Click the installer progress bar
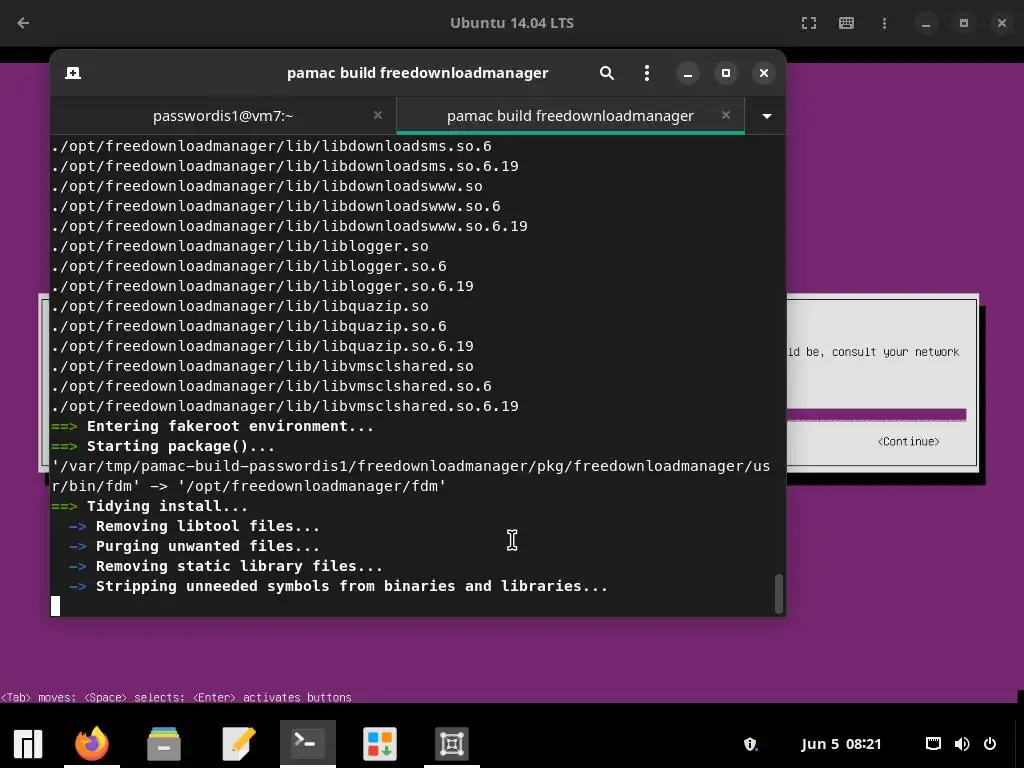This screenshot has height=768, width=1024. coord(876,415)
